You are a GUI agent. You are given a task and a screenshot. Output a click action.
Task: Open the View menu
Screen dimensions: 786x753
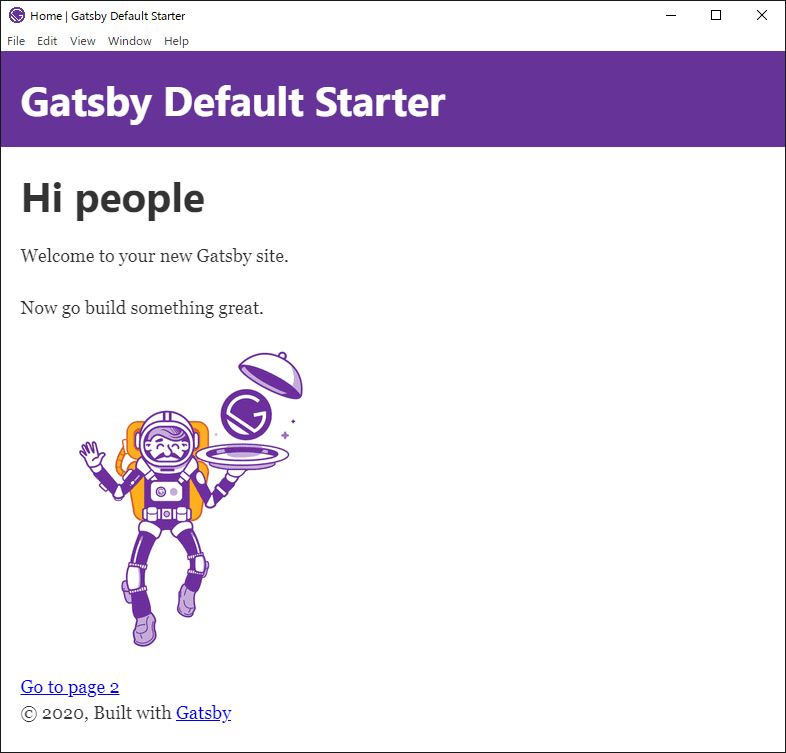[83, 41]
